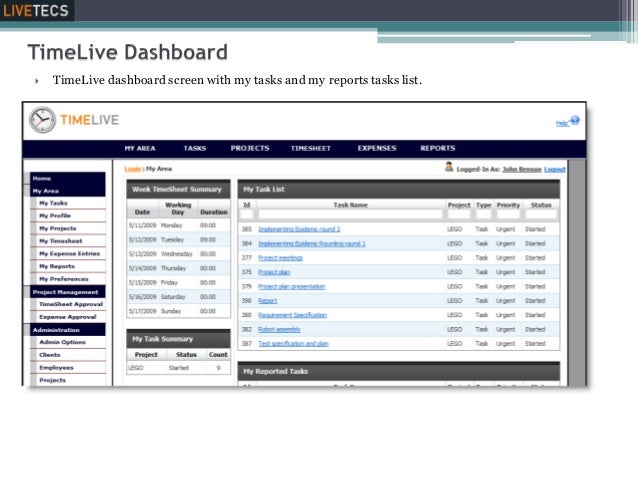The height and width of the screenshot is (479, 638).
Task: Open the Requirement Specification task link
Action: 293,315
